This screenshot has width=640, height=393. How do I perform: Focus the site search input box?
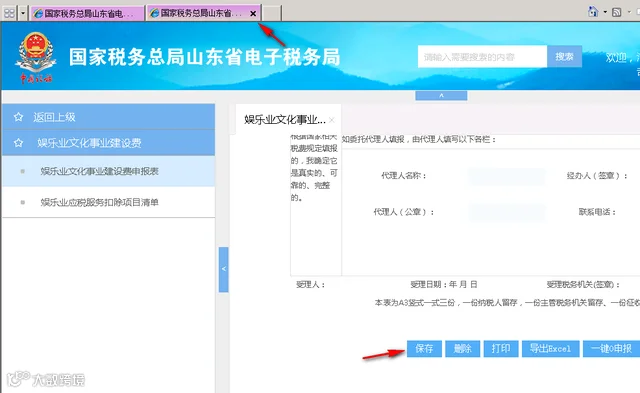tap(482, 57)
